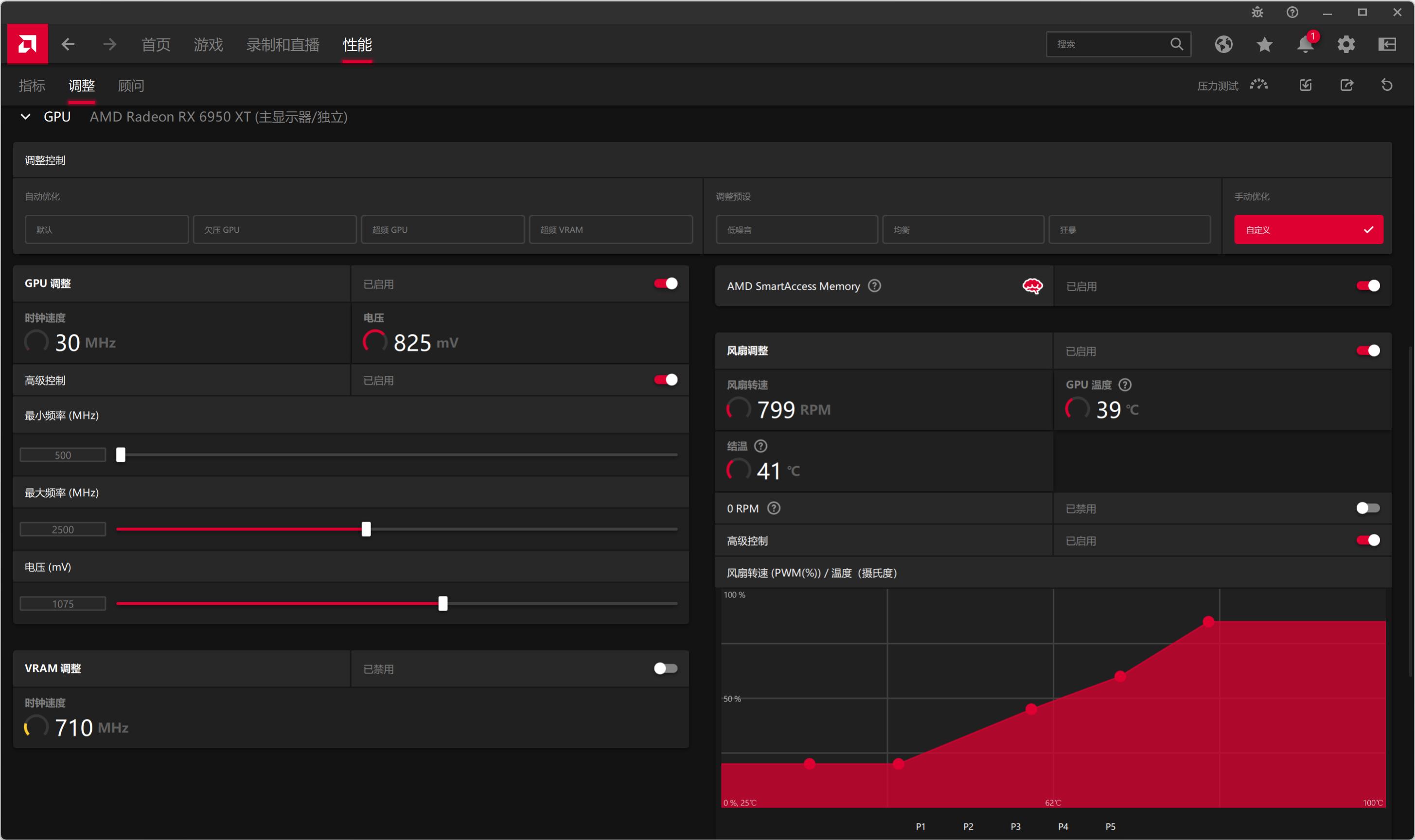Turn off AMD SmartAccess Memory toggle

(1367, 286)
